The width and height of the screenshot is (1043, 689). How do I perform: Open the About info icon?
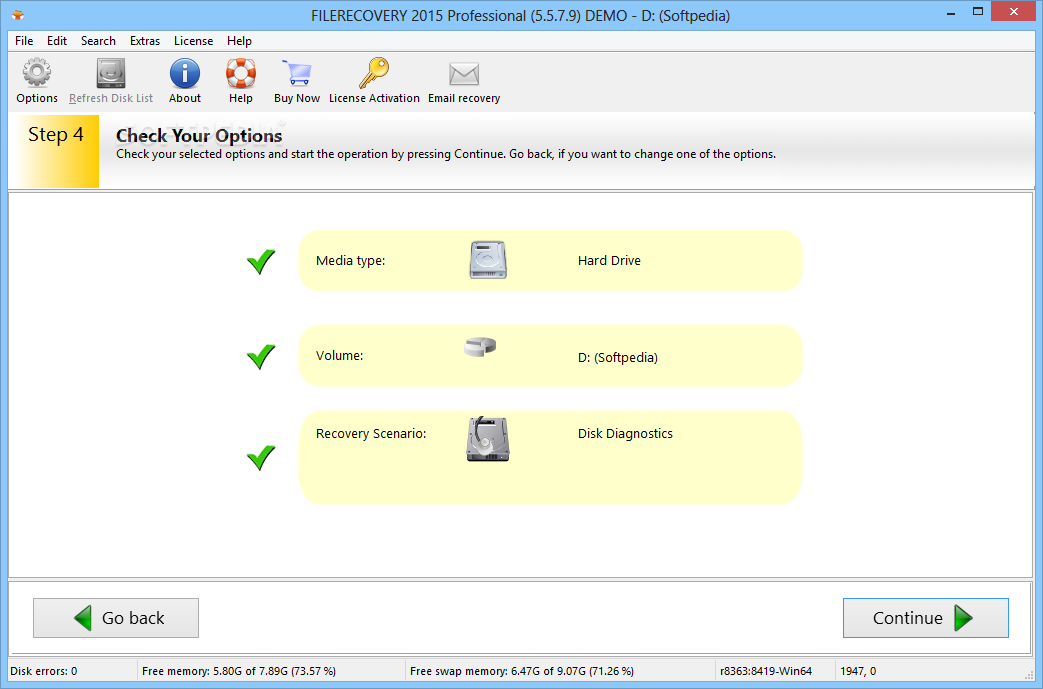(184, 73)
